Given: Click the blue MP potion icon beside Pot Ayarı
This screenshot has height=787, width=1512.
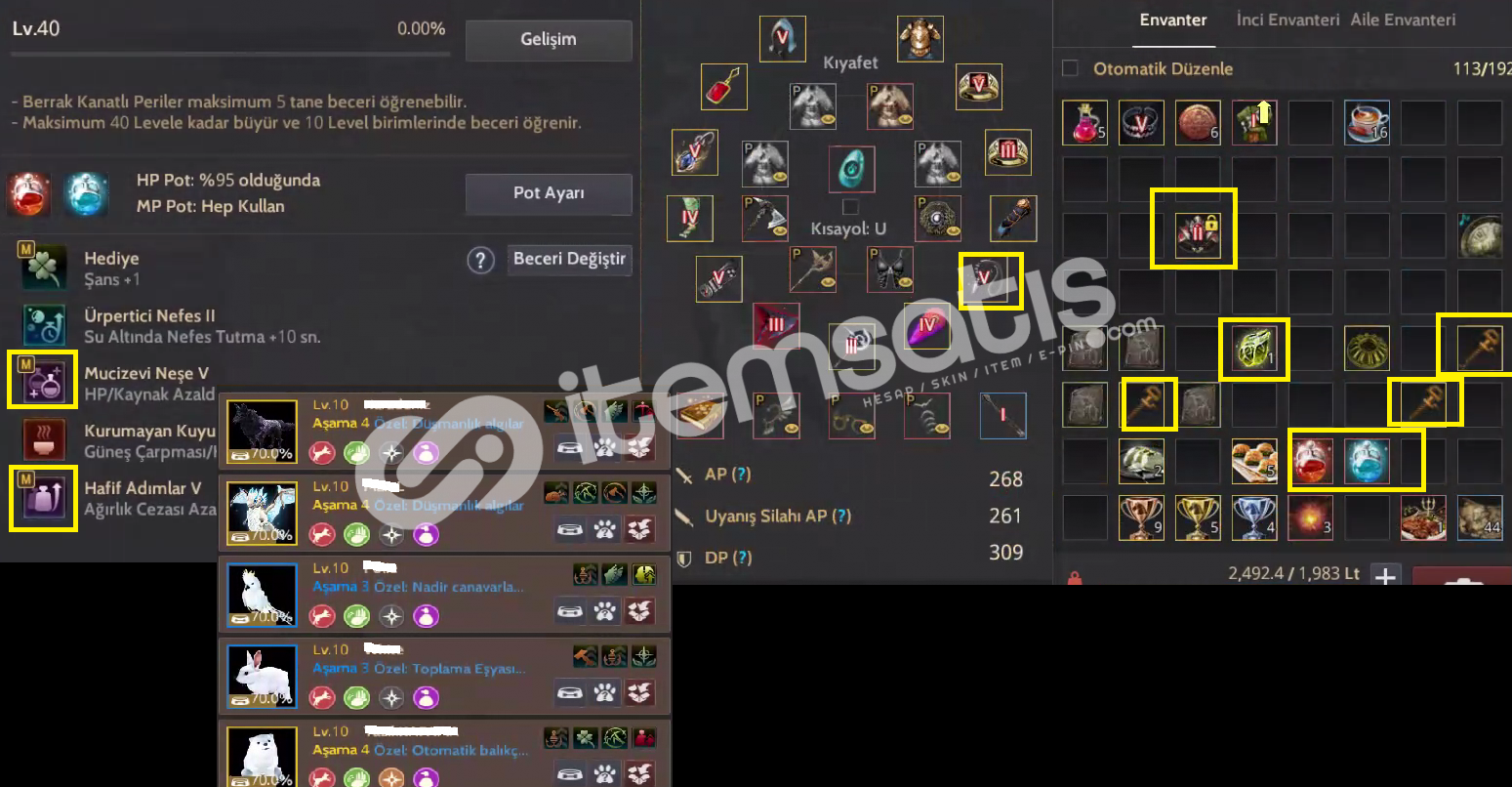Looking at the screenshot, I should [x=86, y=193].
